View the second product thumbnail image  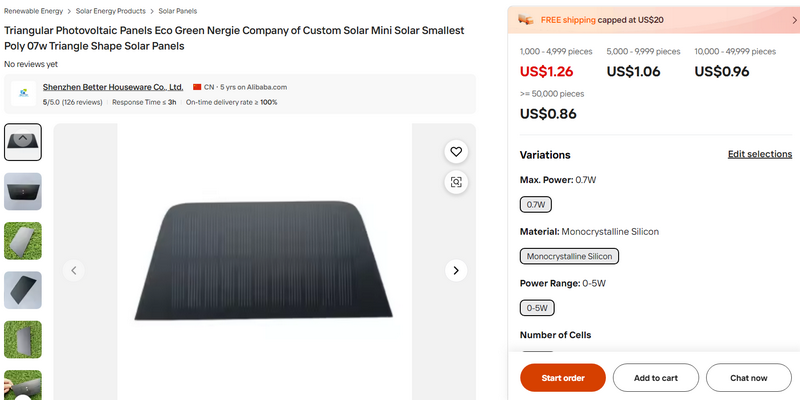[x=23, y=191]
